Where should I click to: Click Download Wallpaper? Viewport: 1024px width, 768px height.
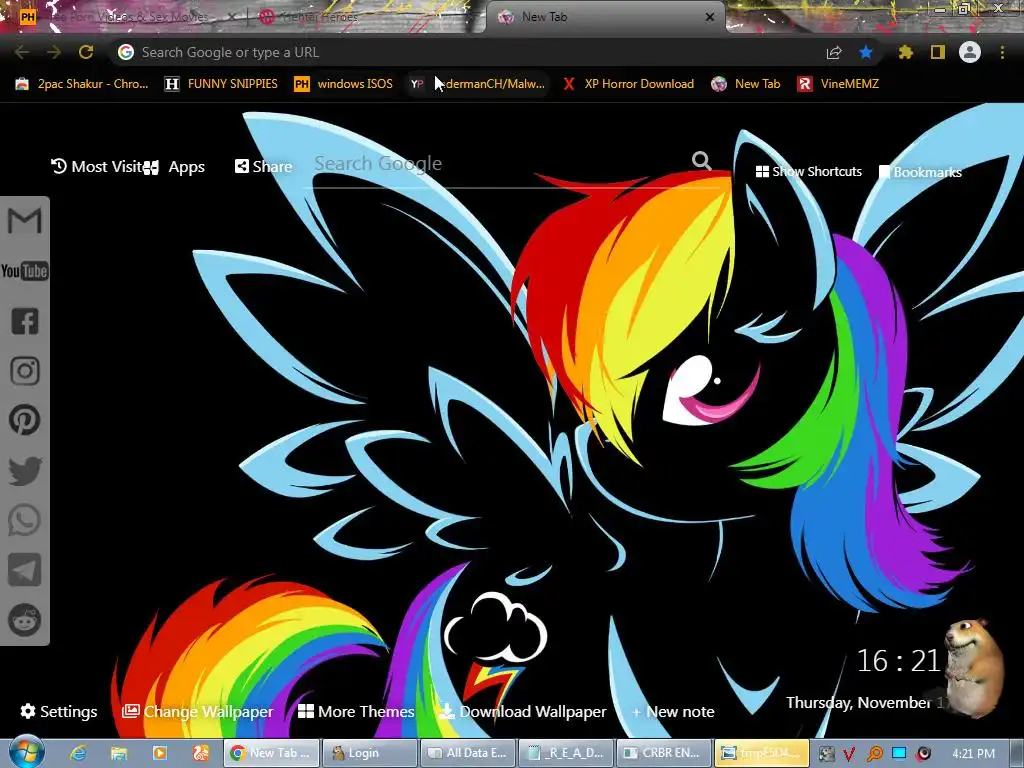point(522,711)
